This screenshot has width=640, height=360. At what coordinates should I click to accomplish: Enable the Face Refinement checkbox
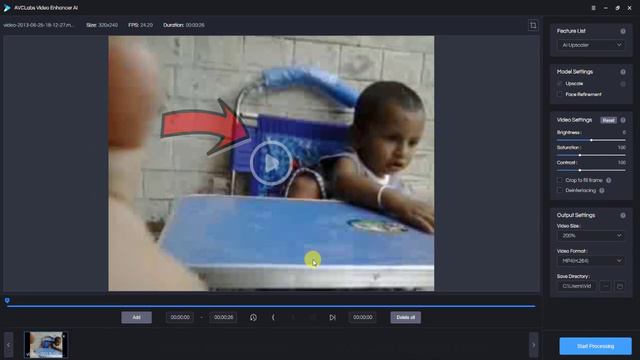coord(560,94)
